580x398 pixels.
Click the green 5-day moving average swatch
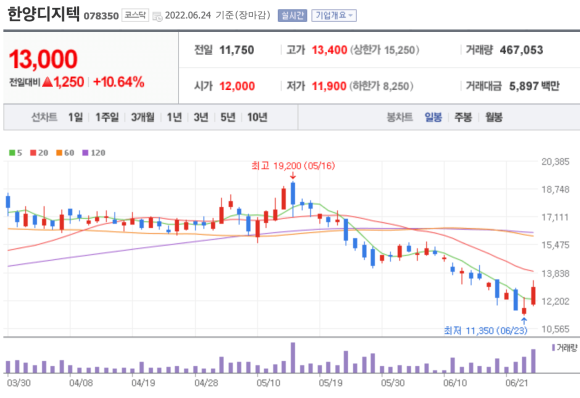(12, 153)
